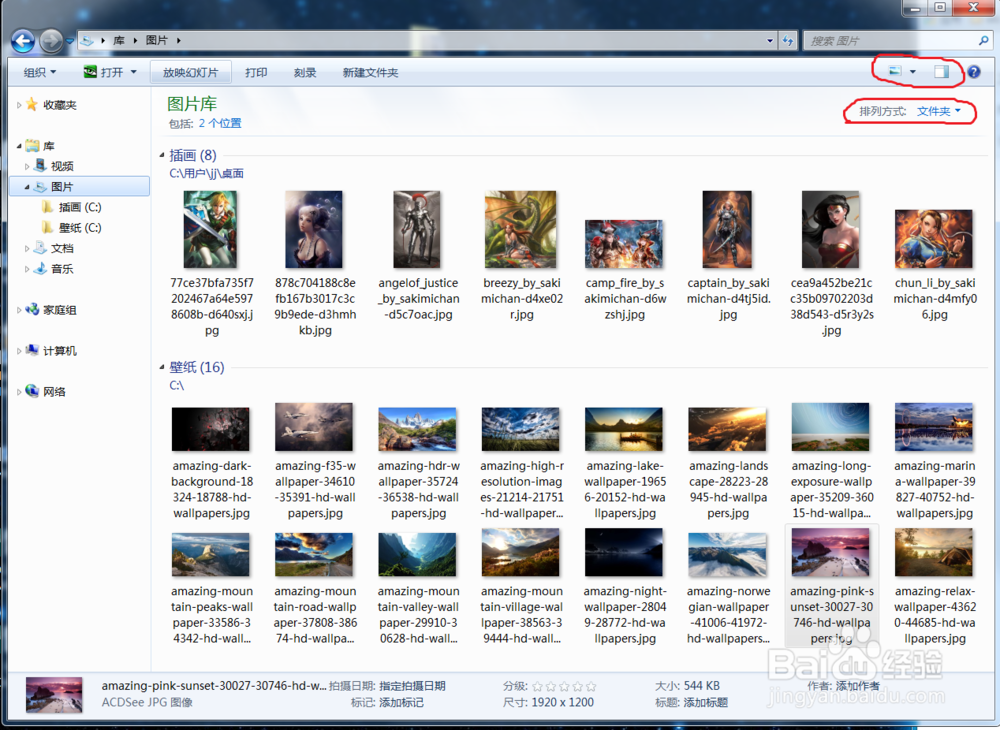1000x730 pixels.
Task: Select the cea9a452be21c thumbnail
Action: click(831, 230)
